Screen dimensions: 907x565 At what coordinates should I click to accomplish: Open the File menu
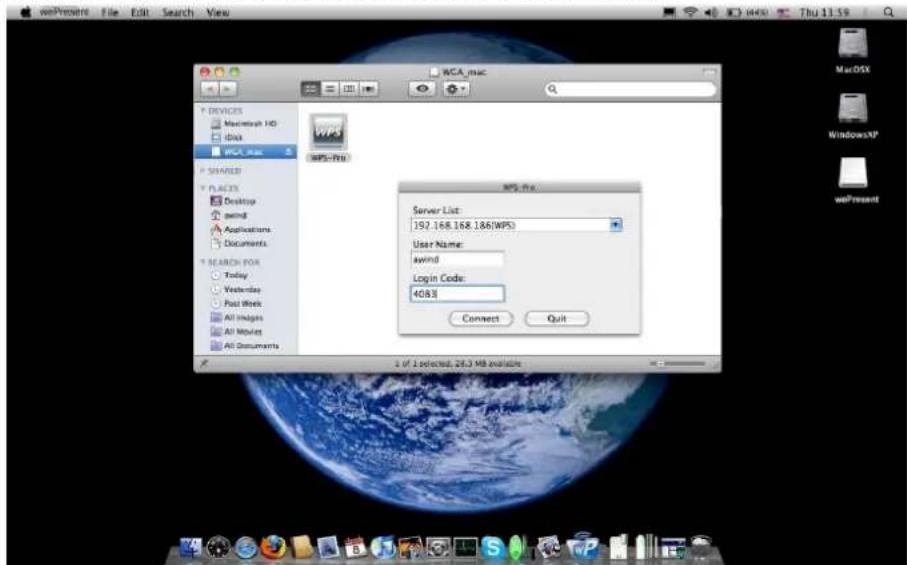point(110,12)
